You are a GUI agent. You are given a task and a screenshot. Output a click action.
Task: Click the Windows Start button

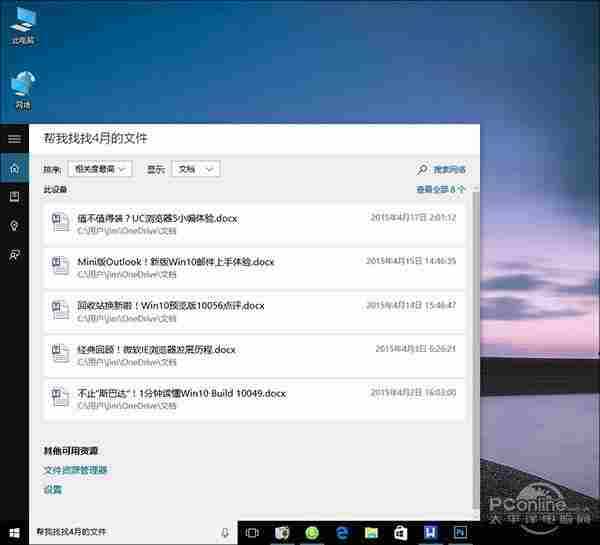[14, 532]
